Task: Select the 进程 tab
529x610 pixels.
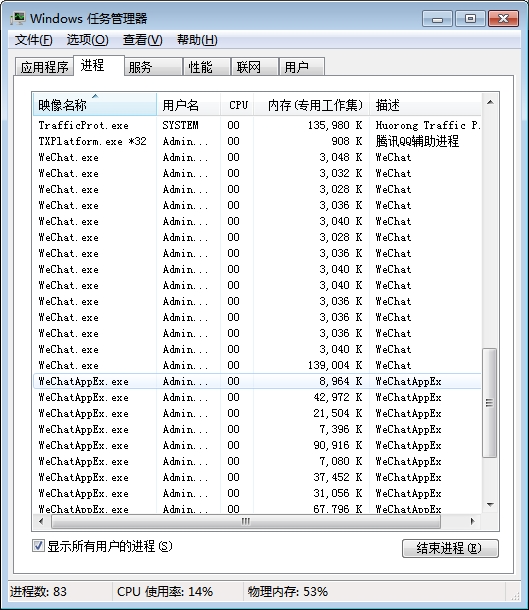Action: click(x=99, y=65)
